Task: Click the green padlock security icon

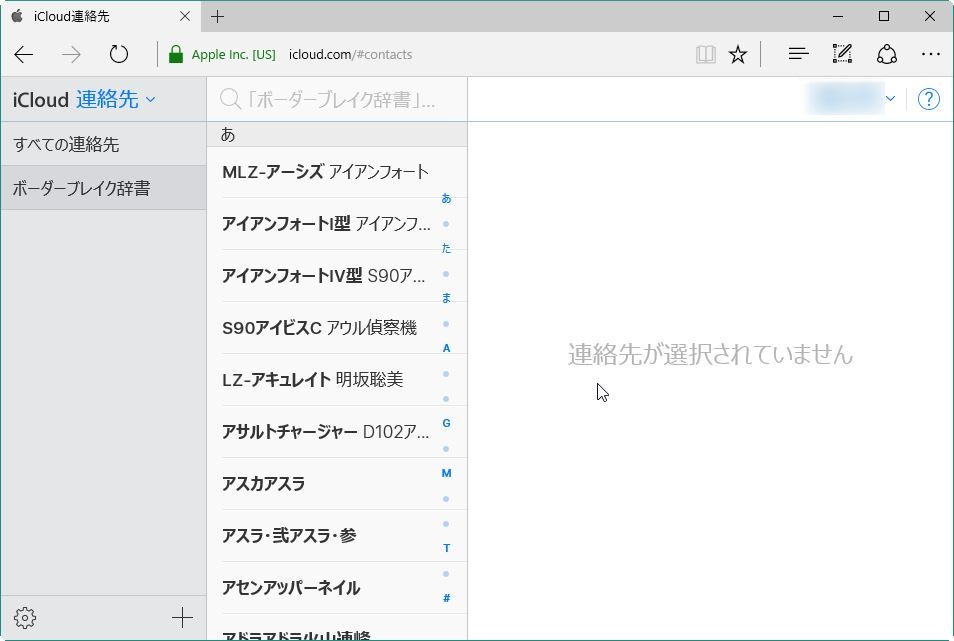Action: (176, 54)
